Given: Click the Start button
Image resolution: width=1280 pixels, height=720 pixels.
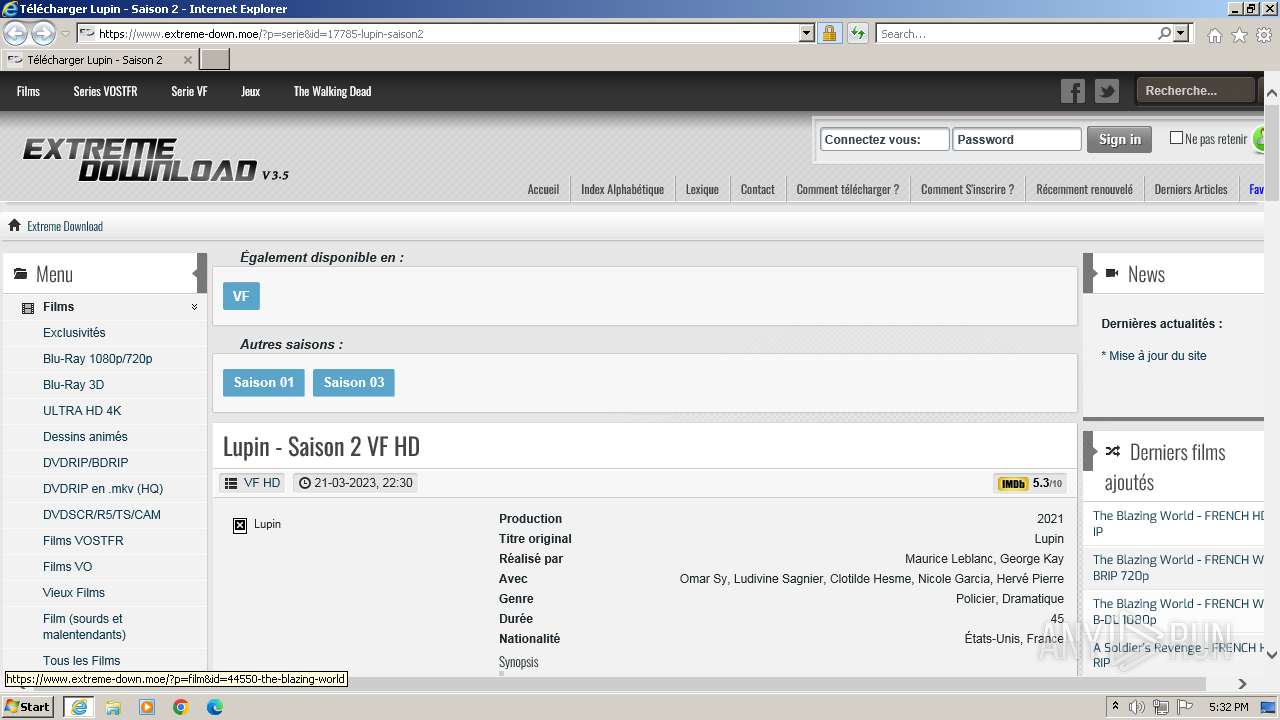Looking at the screenshot, I should pos(28,707).
